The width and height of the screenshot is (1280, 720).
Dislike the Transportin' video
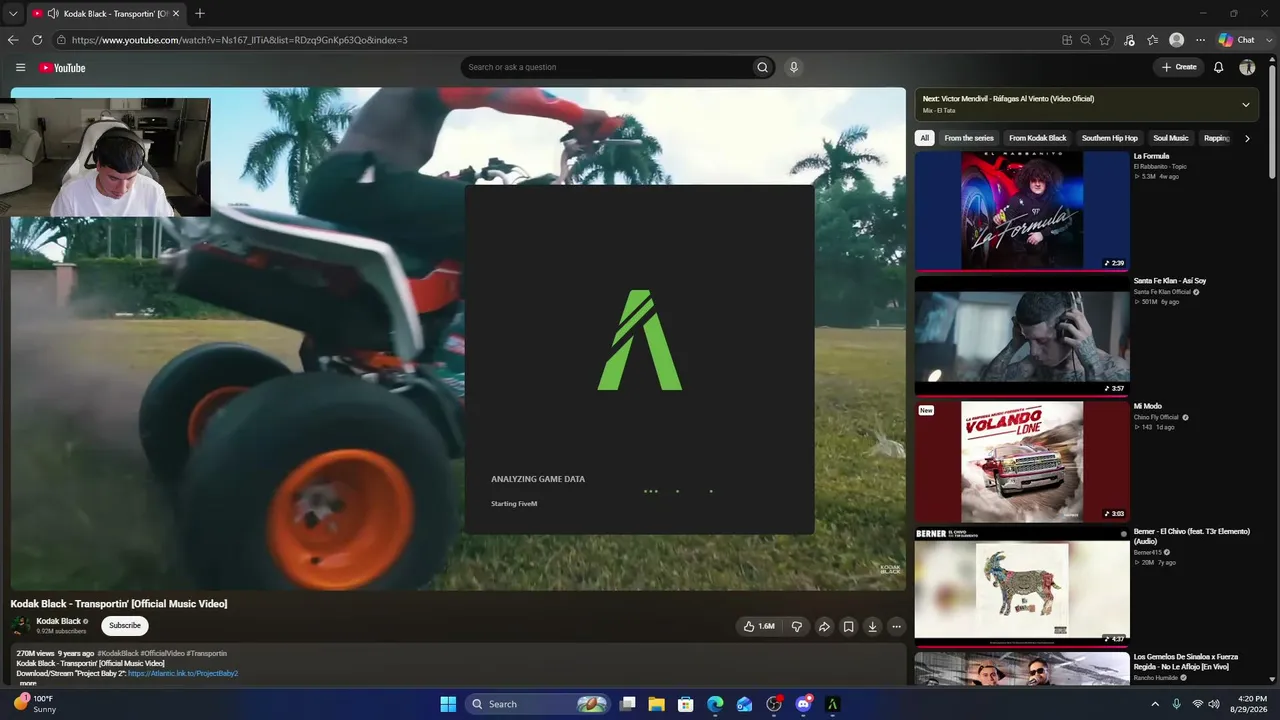797,627
